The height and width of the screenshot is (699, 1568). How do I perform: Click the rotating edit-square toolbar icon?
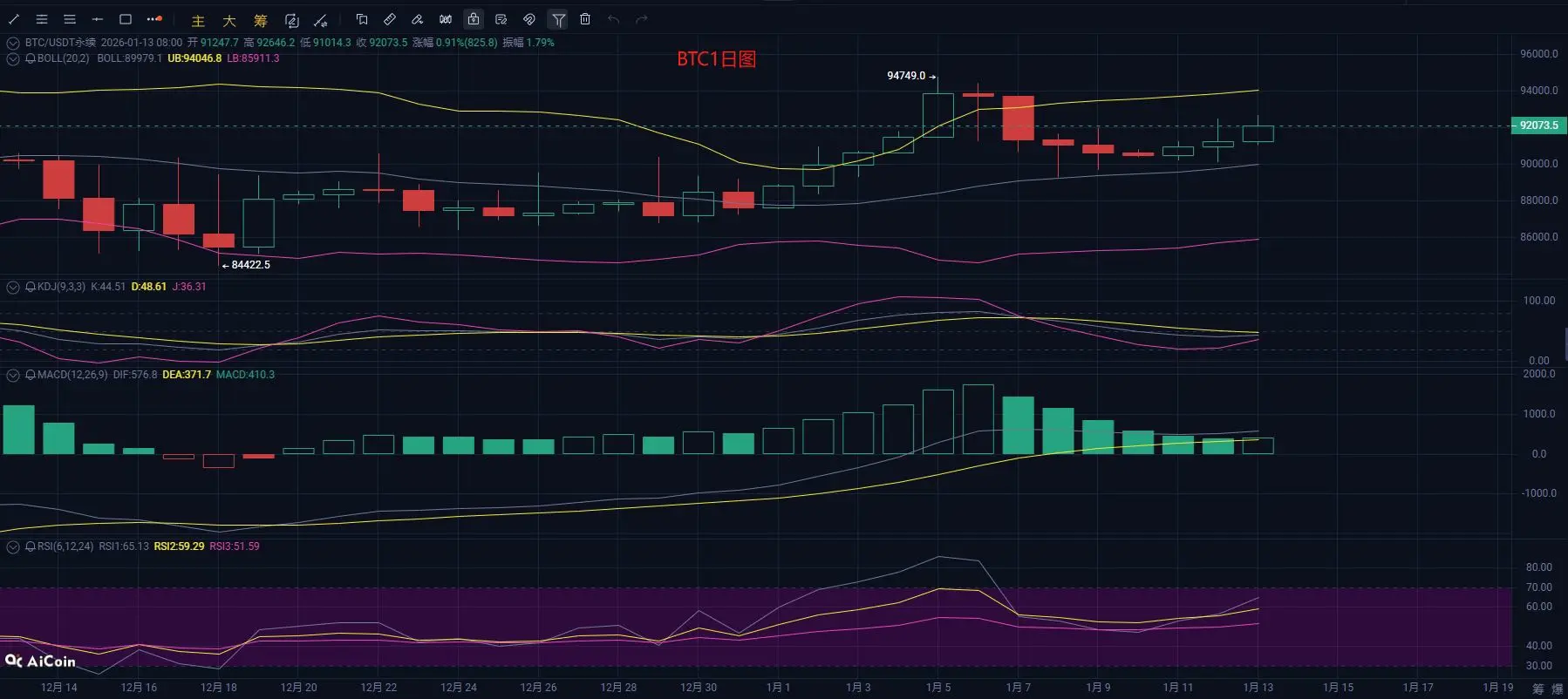(292, 20)
